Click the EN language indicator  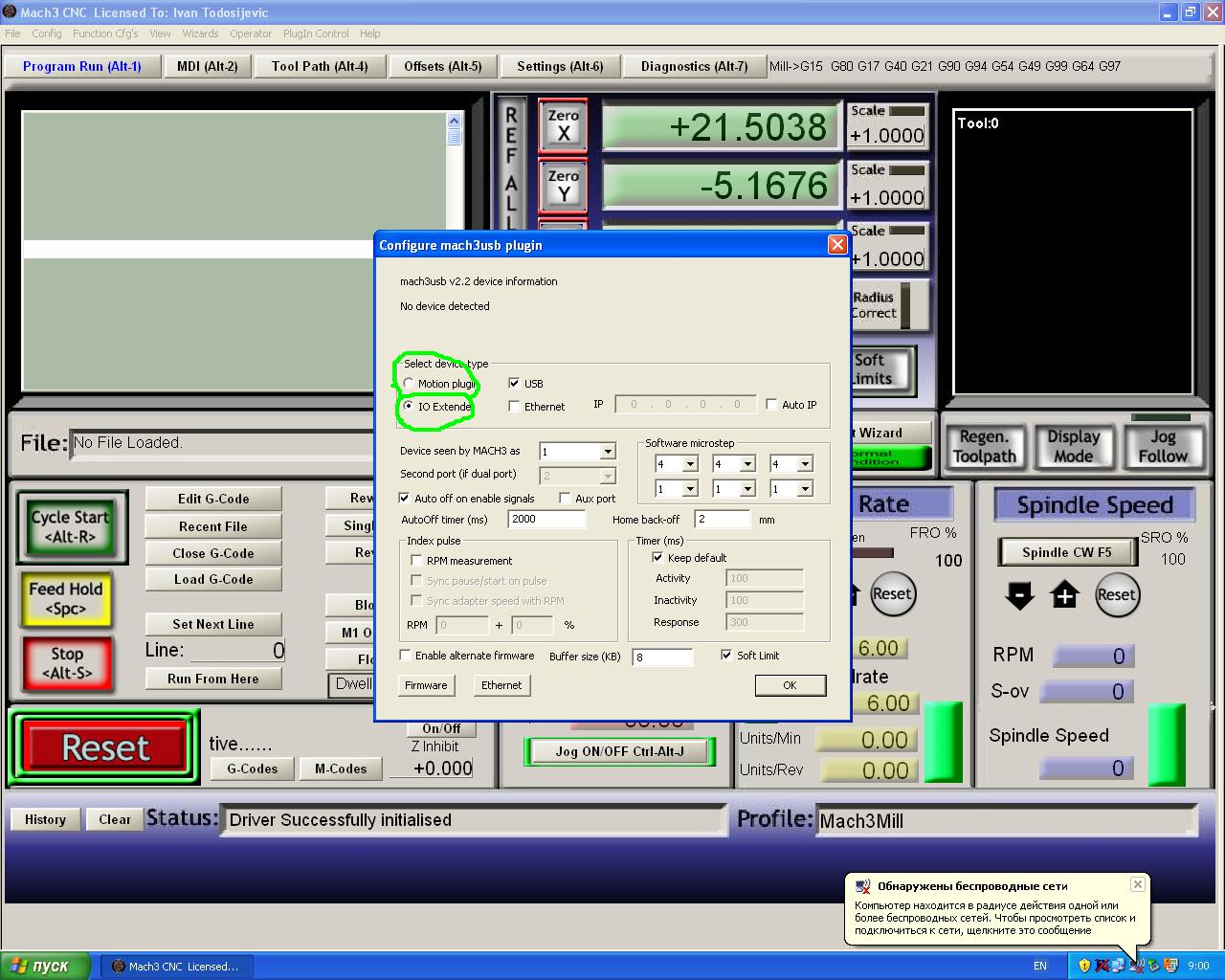(x=1040, y=966)
